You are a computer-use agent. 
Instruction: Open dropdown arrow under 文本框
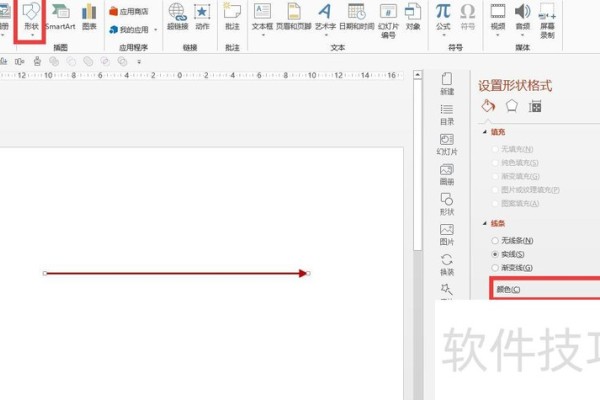[263, 35]
